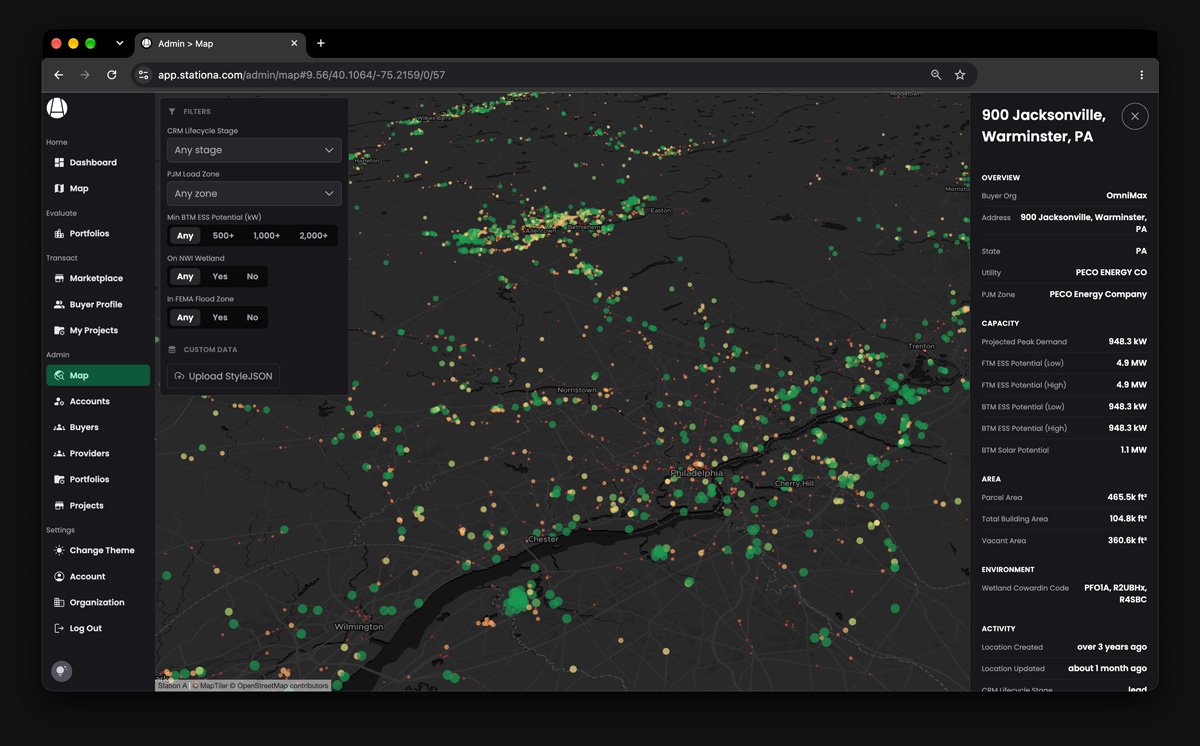The width and height of the screenshot is (1200, 746).
Task: Click the My Projects icon
Action: (59, 330)
